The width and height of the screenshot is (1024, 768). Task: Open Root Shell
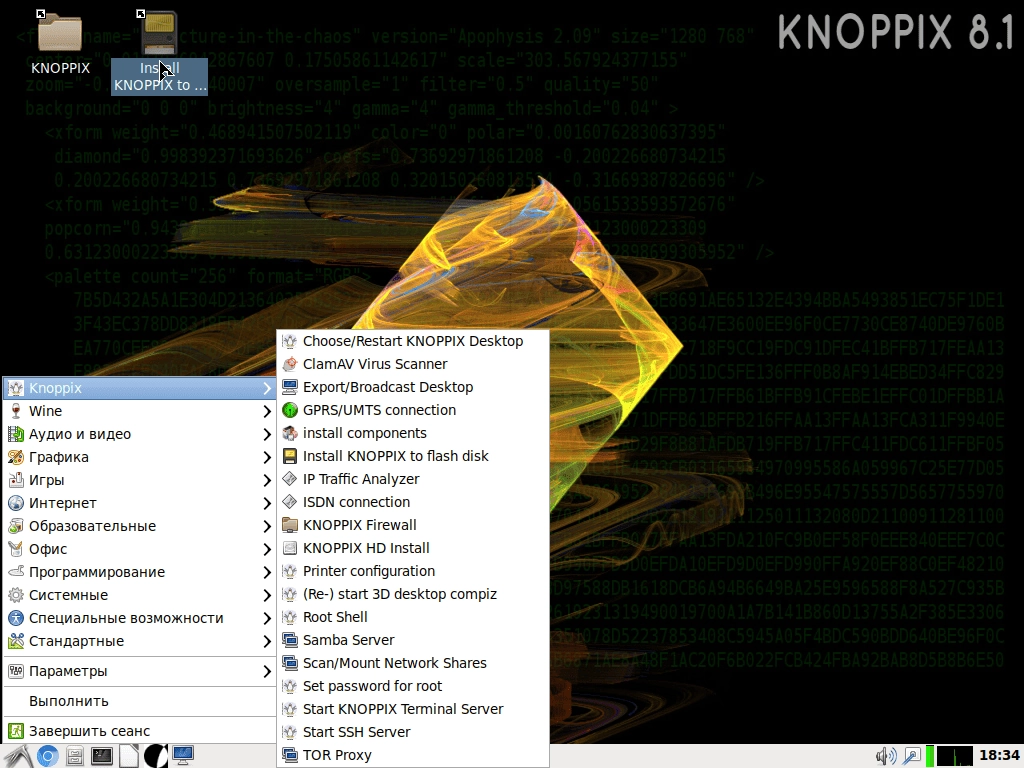pyautogui.click(x=413, y=617)
